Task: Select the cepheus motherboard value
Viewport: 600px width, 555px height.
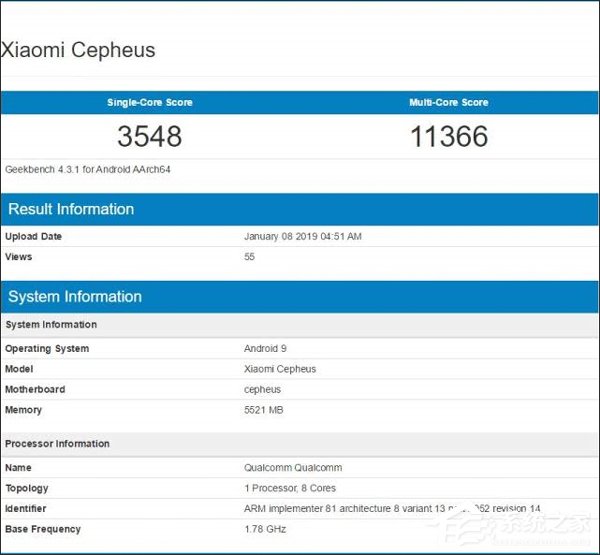Action: 262,390
